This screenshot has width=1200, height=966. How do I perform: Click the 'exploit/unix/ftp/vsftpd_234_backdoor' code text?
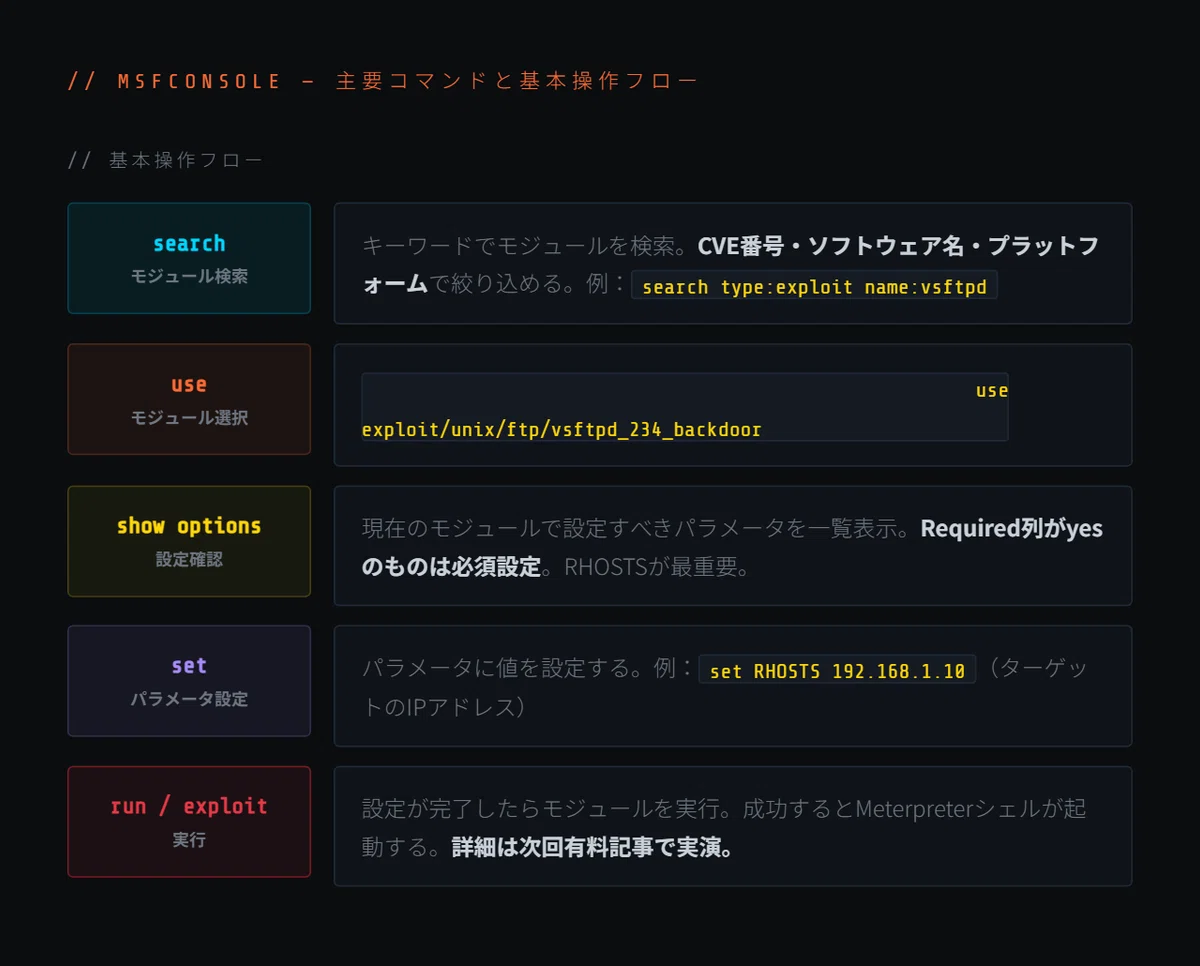[x=561, y=430]
